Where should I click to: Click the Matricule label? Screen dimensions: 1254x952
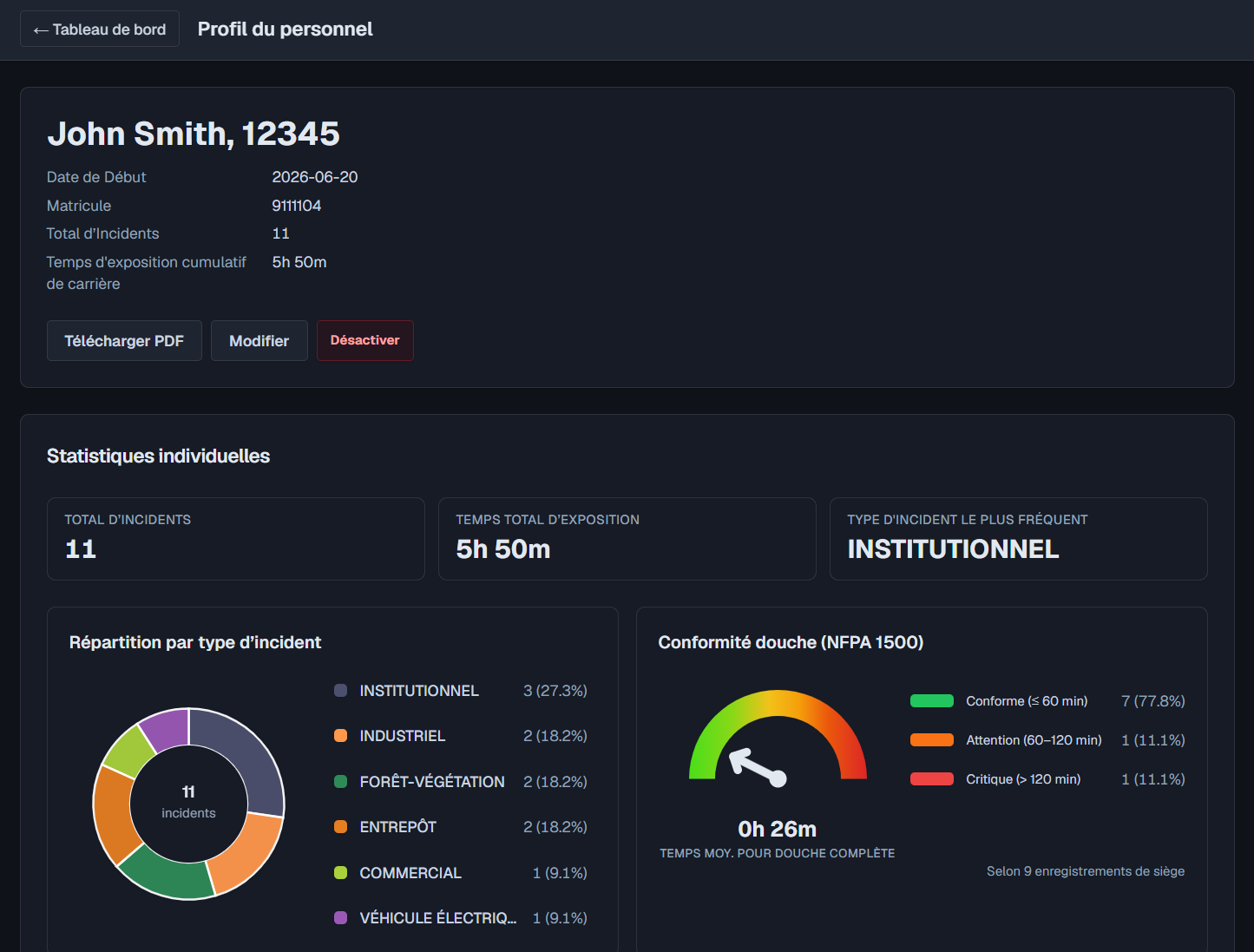[79, 206]
